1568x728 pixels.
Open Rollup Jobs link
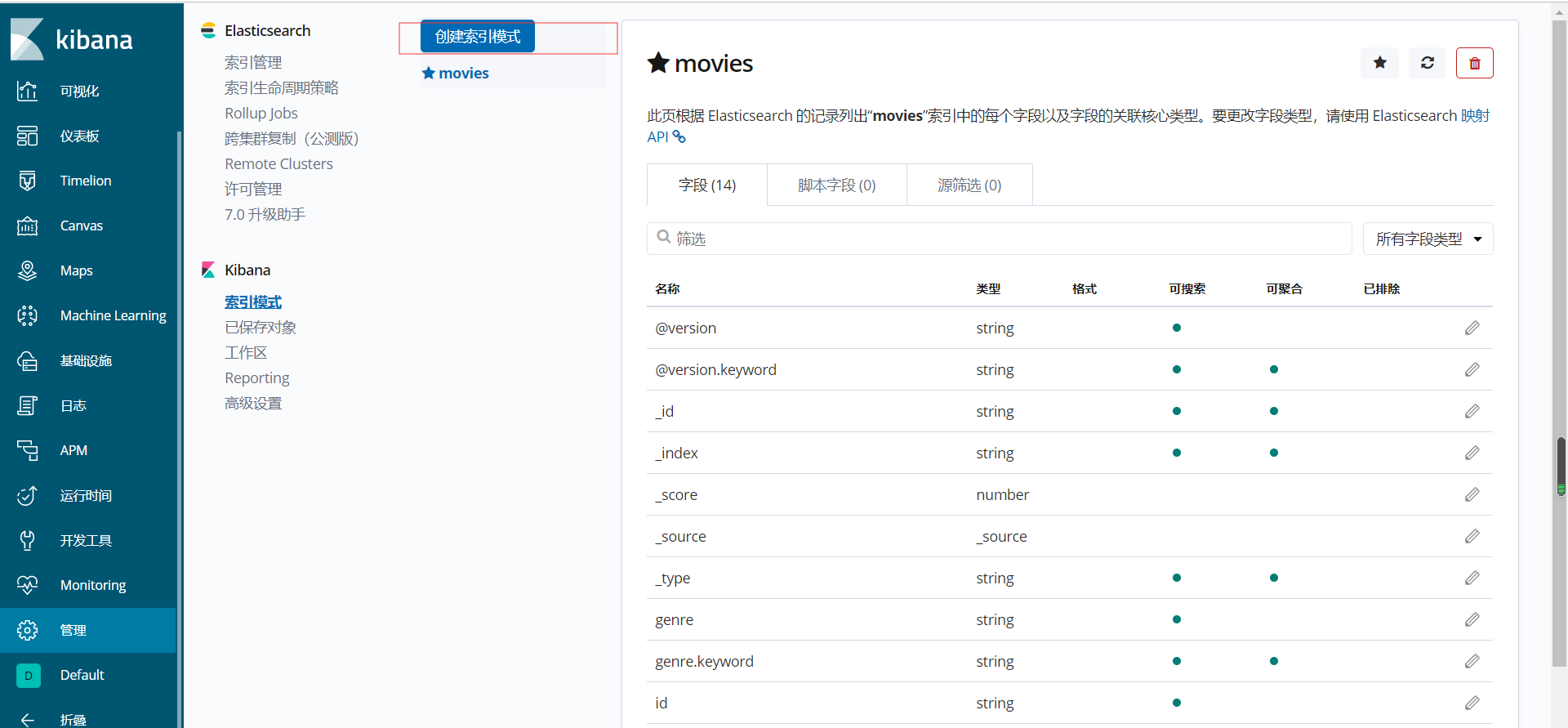[261, 113]
